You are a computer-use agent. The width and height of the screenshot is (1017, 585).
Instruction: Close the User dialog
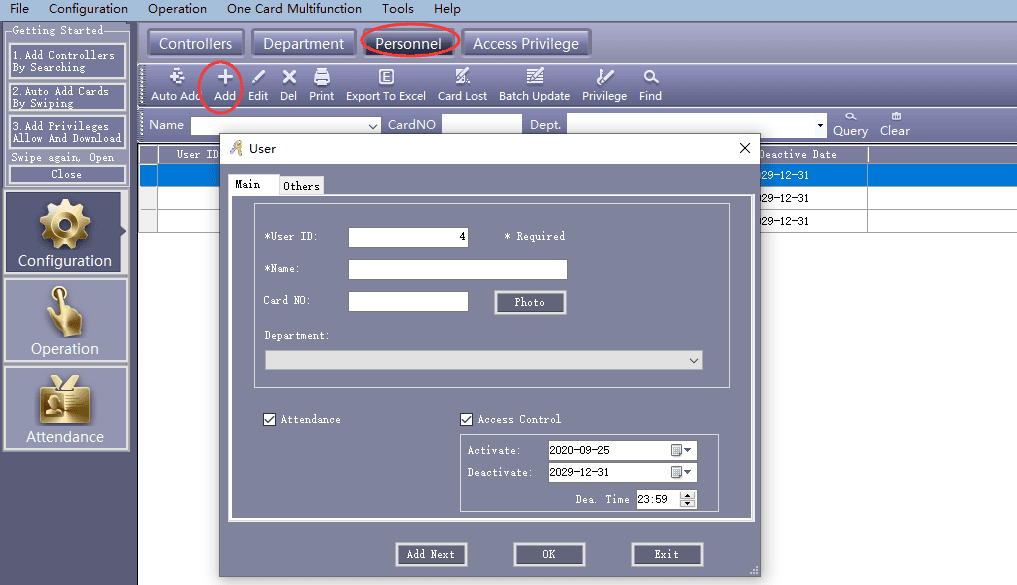[x=745, y=149]
